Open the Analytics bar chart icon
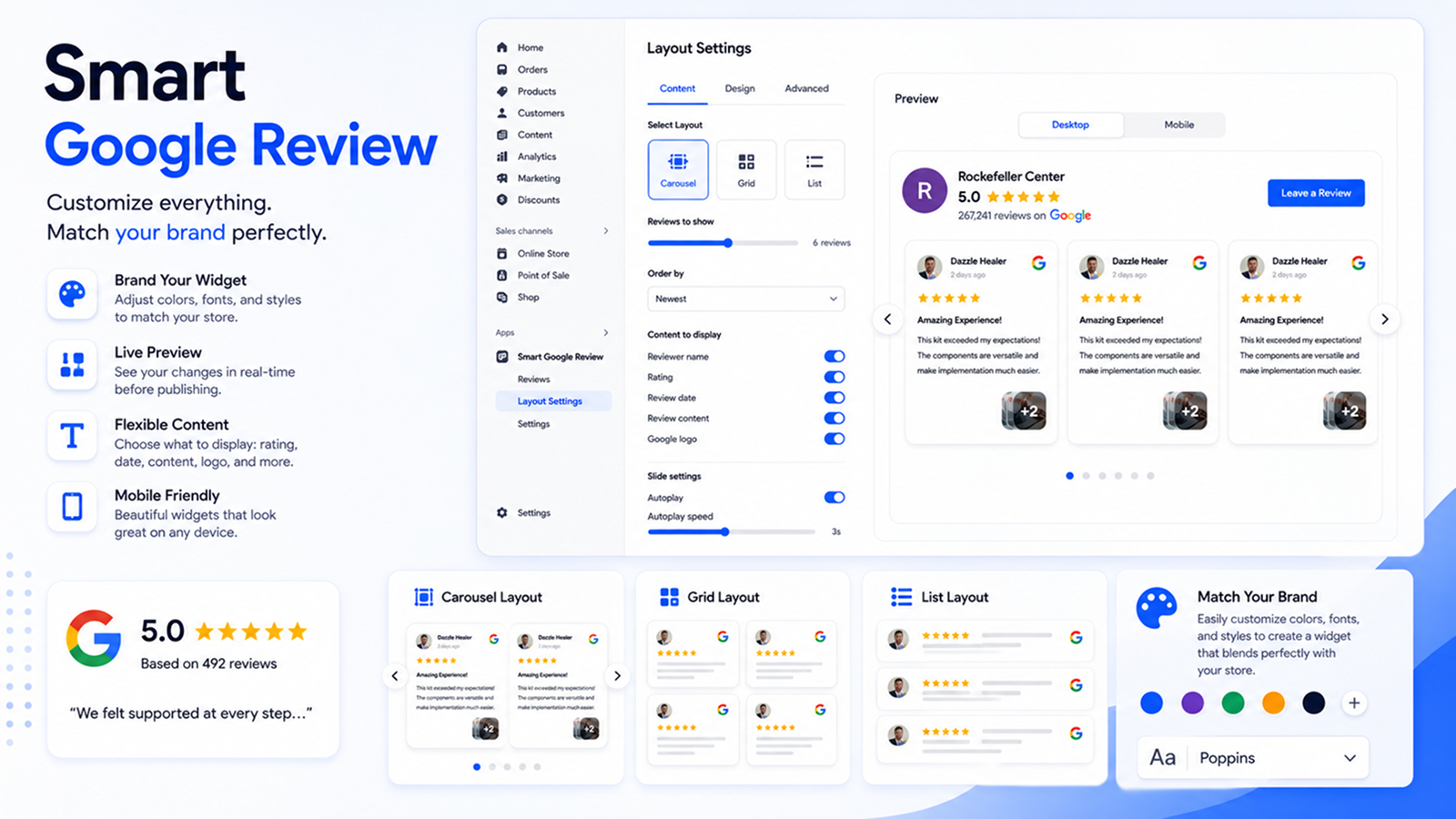This screenshot has height=819, width=1456. tap(501, 157)
